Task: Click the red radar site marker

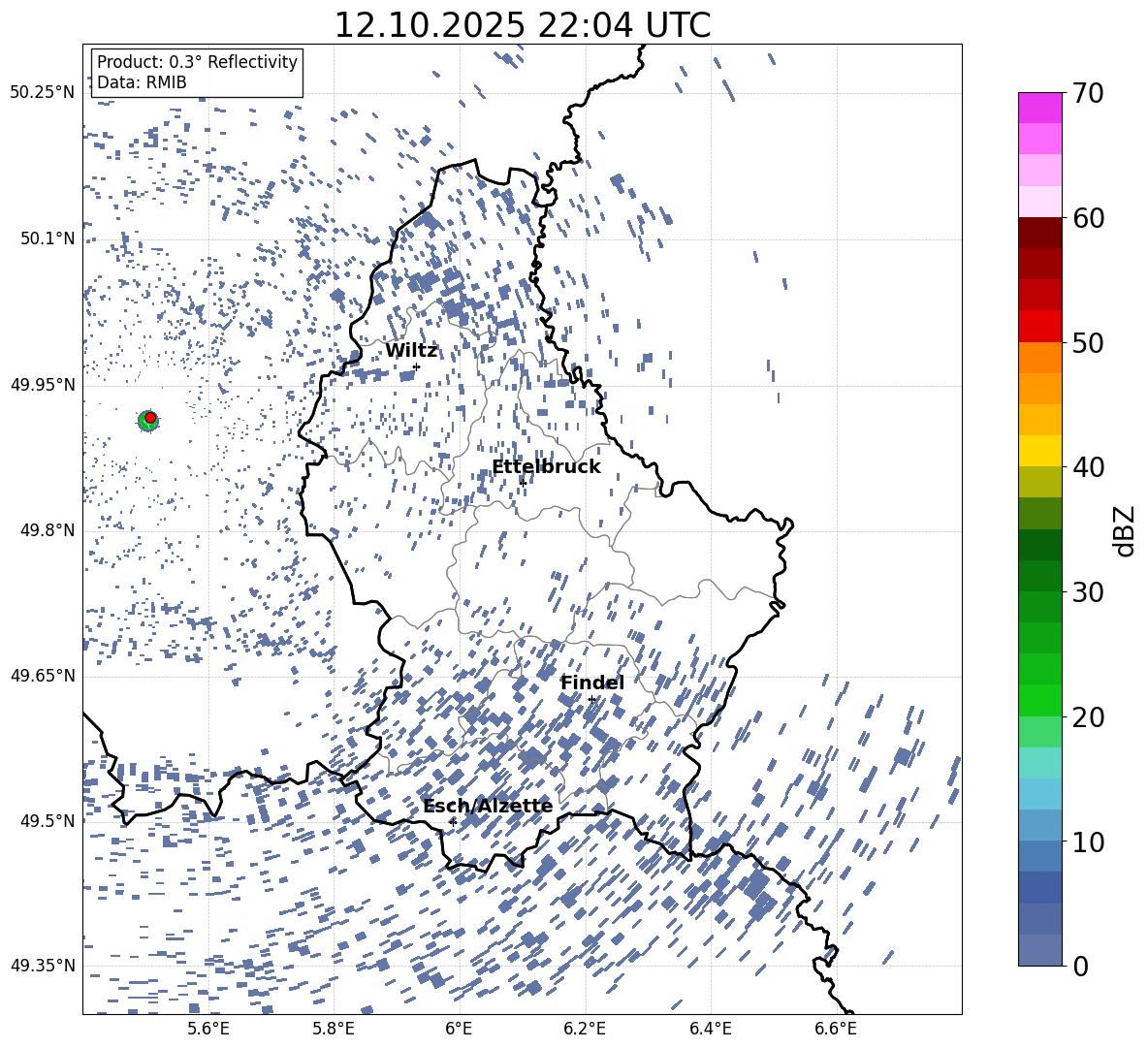Action: tap(150, 418)
